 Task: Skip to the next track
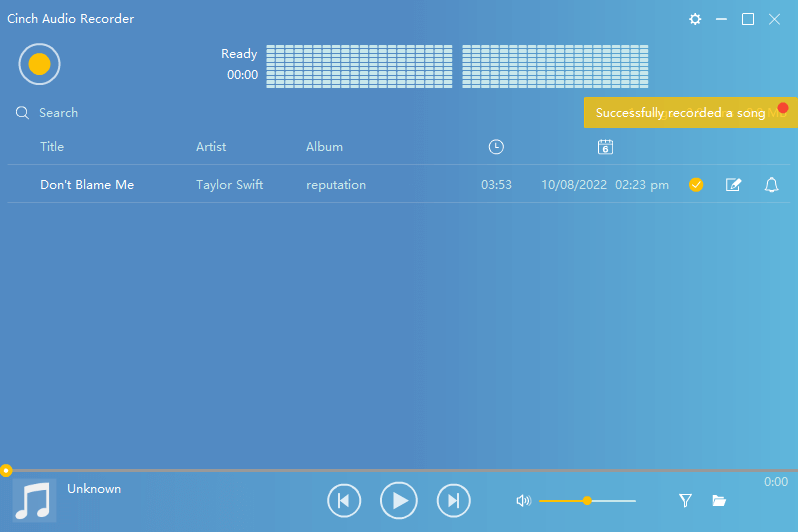pyautogui.click(x=453, y=500)
